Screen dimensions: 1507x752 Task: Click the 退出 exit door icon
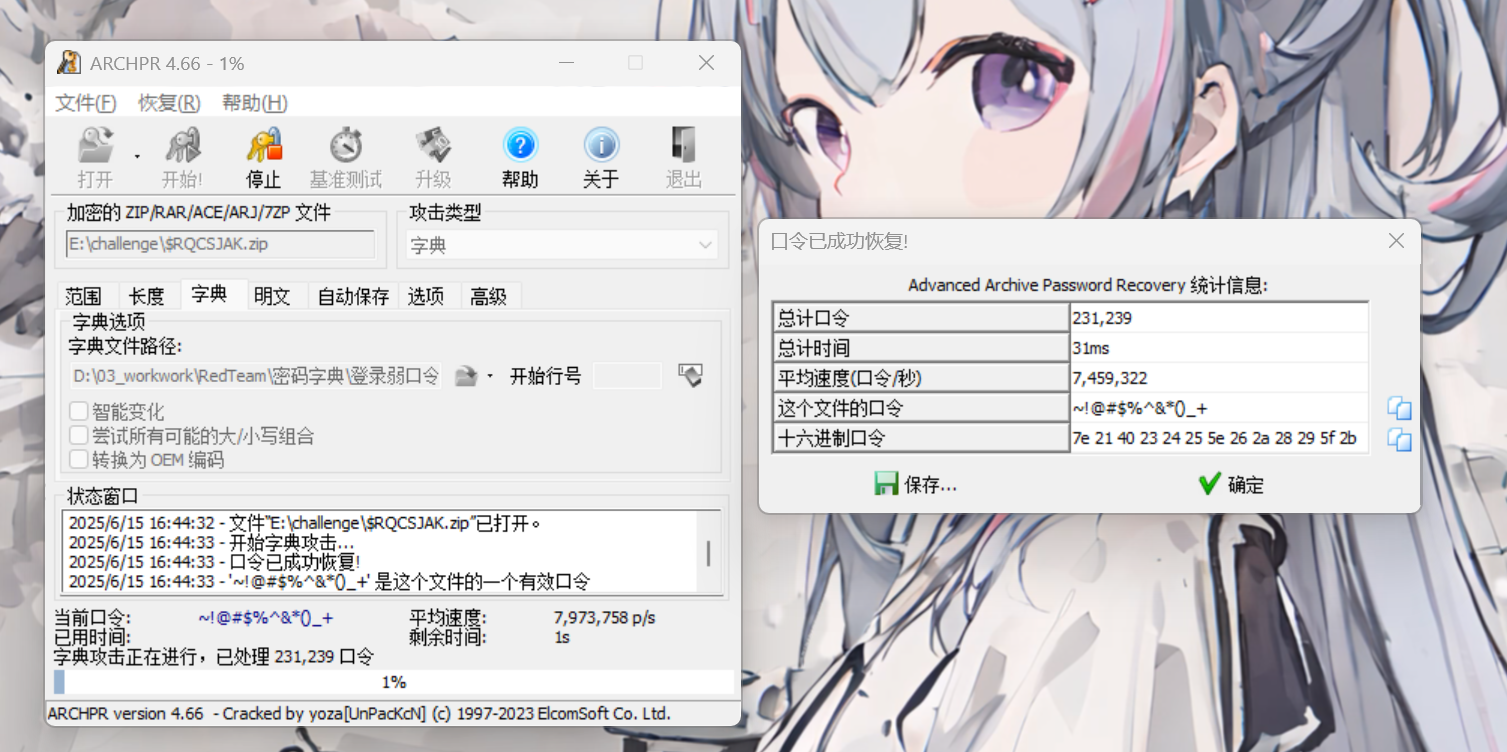(x=684, y=146)
